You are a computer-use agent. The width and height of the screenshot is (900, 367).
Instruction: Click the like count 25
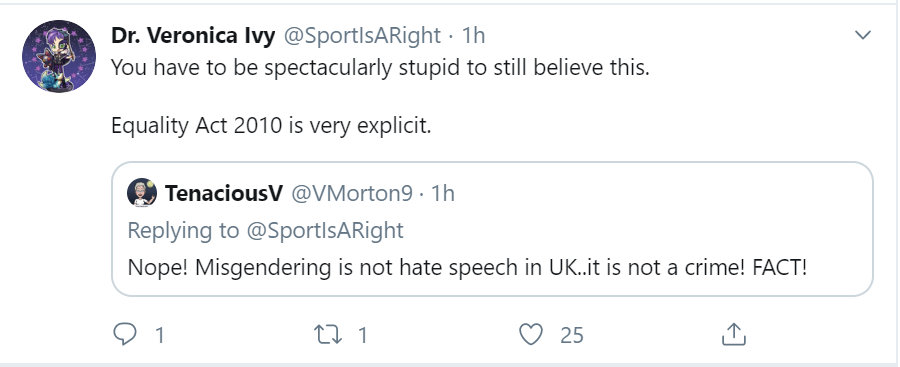pos(572,335)
